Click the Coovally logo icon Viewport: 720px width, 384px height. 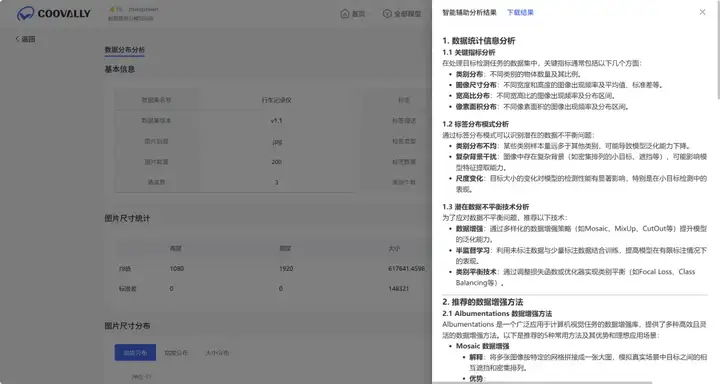(25, 14)
